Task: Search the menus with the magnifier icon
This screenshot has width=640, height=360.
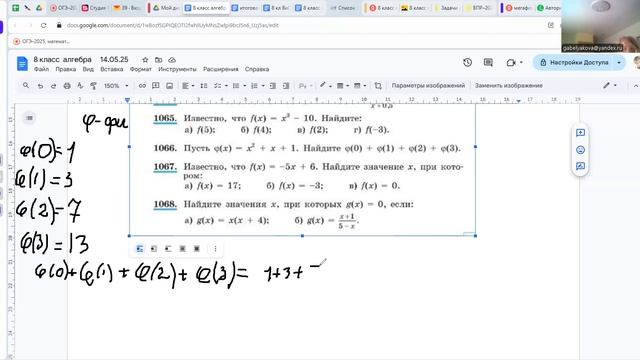Action: coord(26,86)
